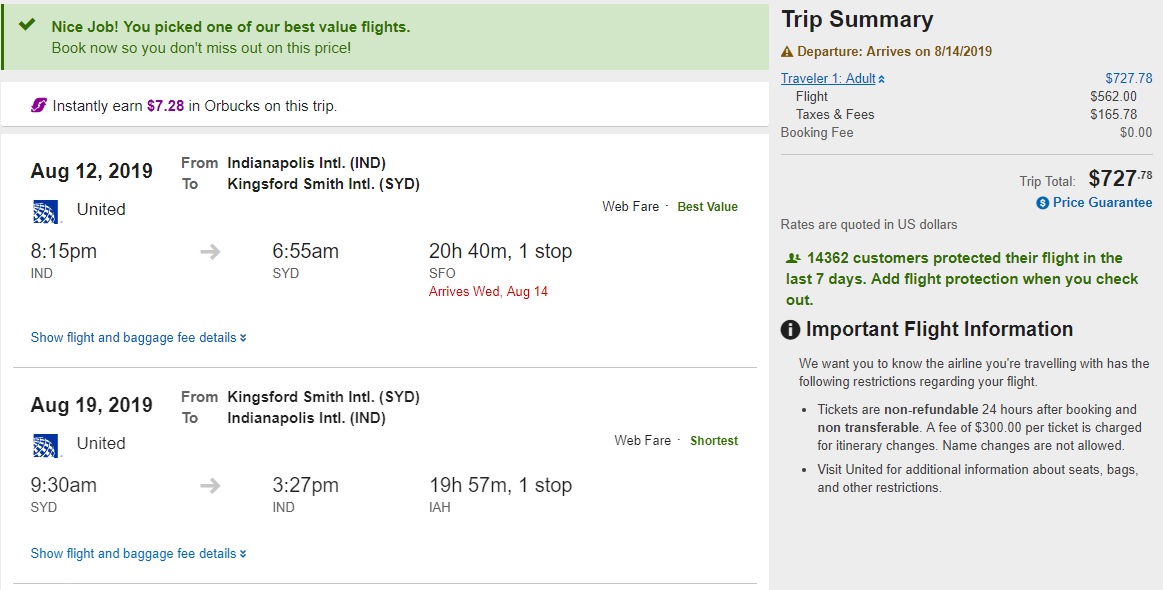Click the red Arrives Wed, Aug 14 notice
Viewport: 1163px width, 590px height.
488,292
